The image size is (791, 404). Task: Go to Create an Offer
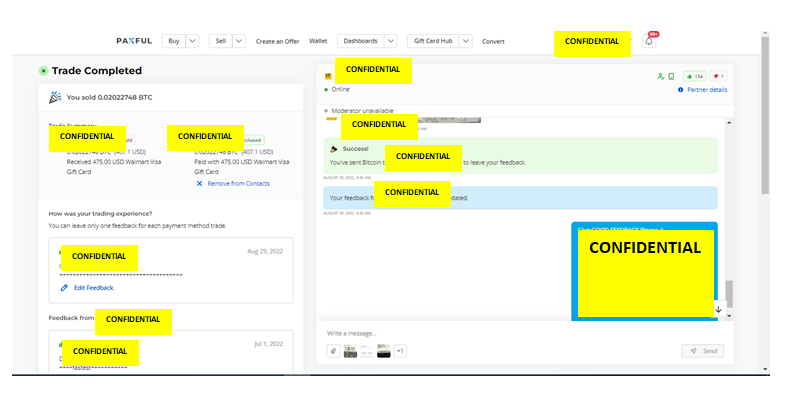click(x=277, y=41)
